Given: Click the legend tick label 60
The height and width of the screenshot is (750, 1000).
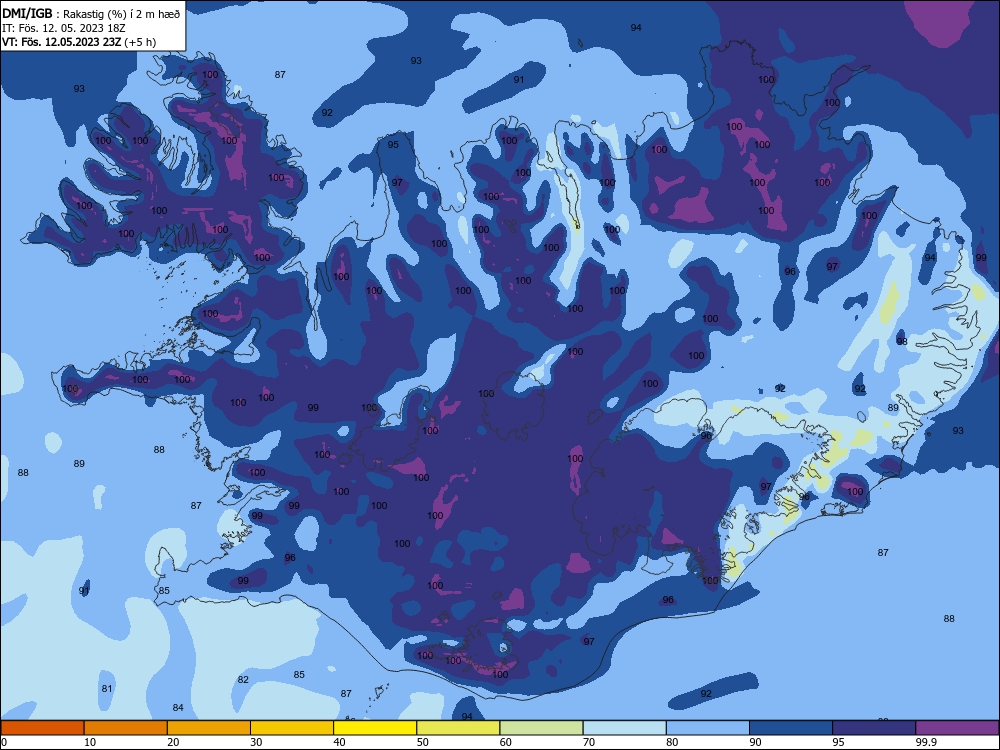Looking at the screenshot, I should click(506, 742).
